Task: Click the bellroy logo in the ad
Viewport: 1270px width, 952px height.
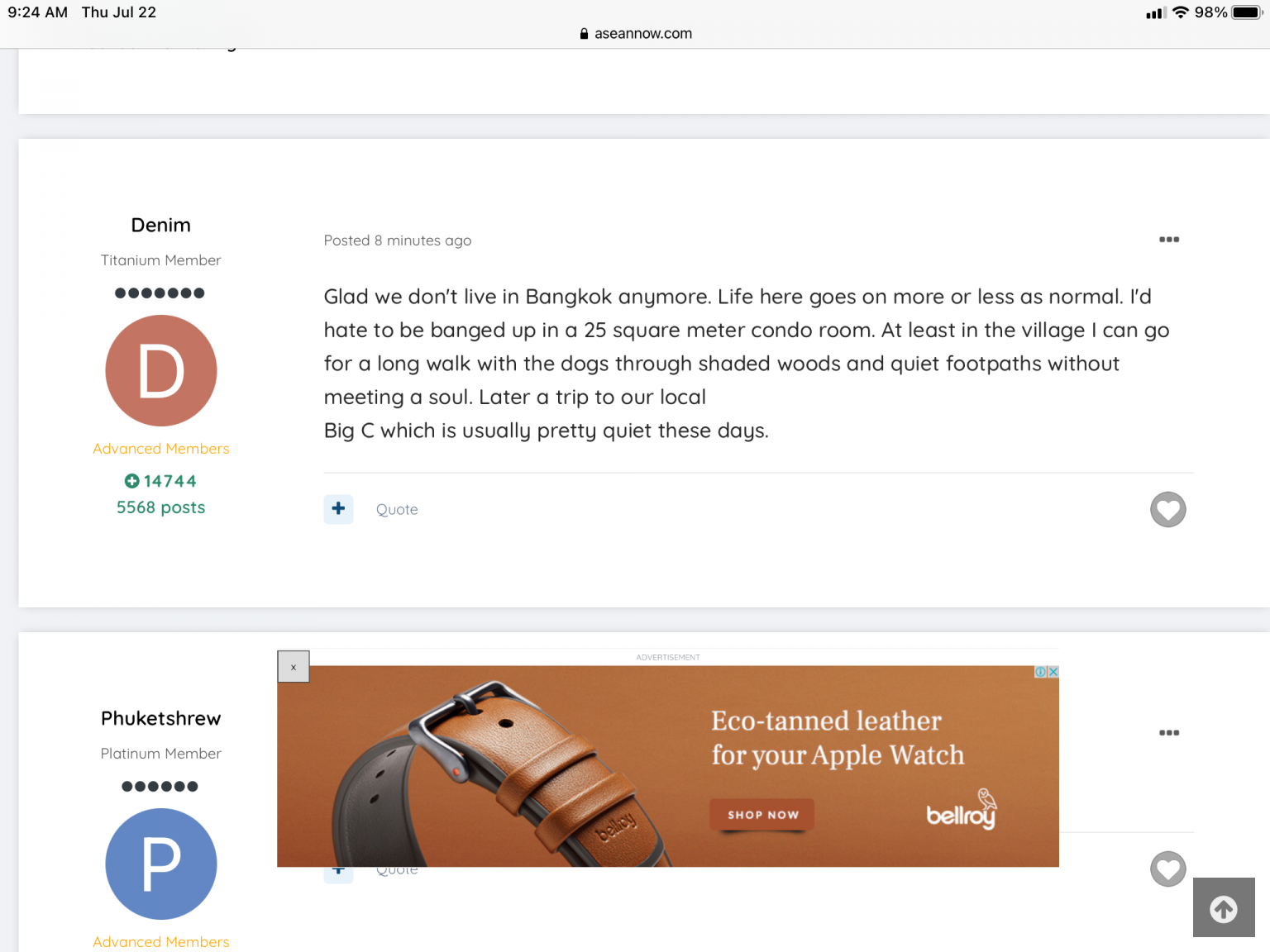Action: click(x=961, y=812)
